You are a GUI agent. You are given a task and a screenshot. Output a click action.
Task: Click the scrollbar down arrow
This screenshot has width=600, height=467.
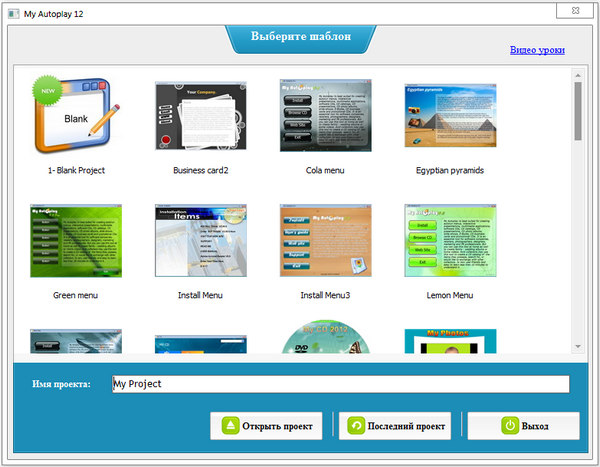578,346
